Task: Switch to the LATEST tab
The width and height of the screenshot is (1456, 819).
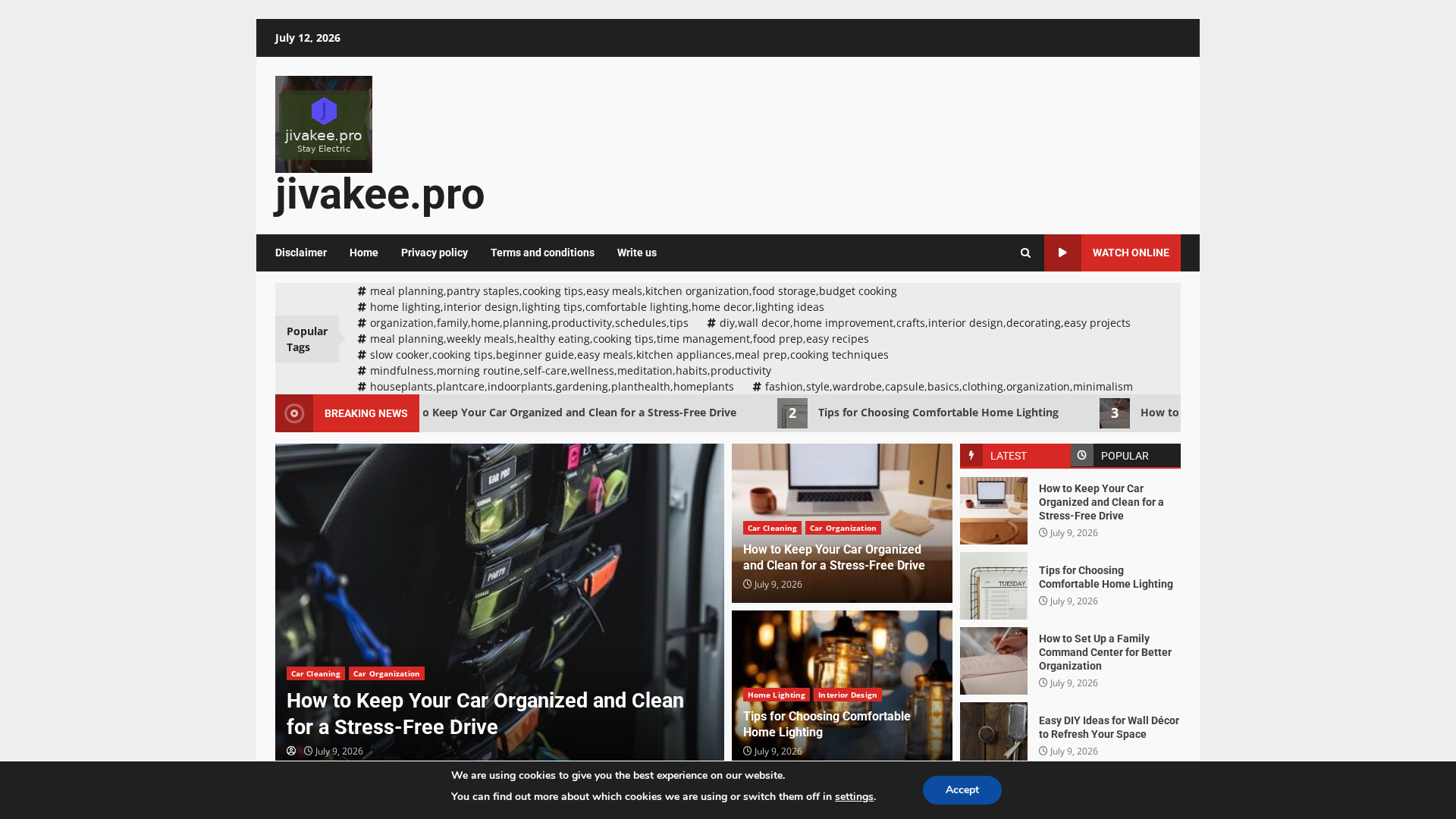Action: point(1015,456)
